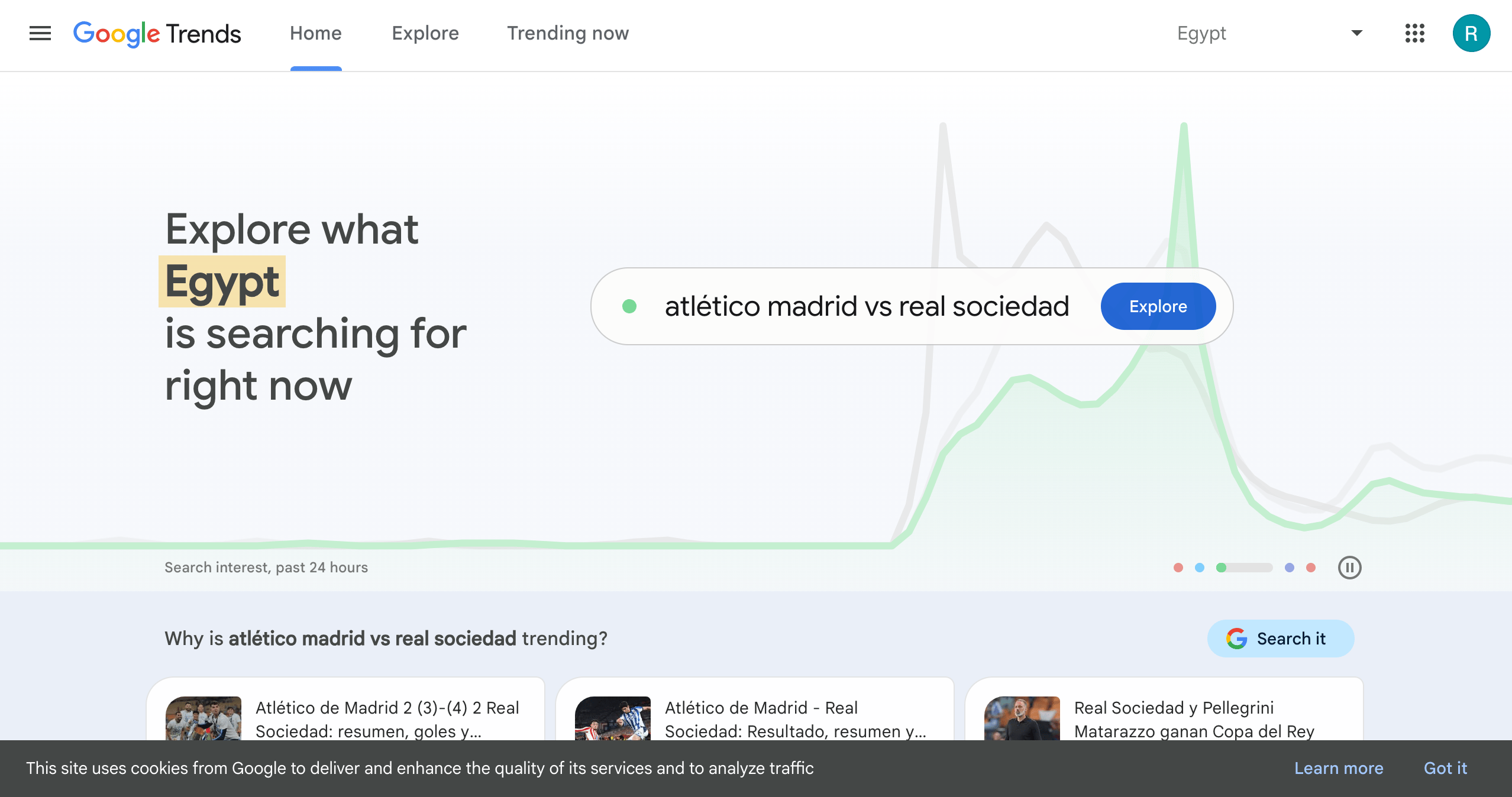This screenshot has height=797, width=1512.
Task: Dismiss the cookie notice with Got it
Action: coord(1445,768)
